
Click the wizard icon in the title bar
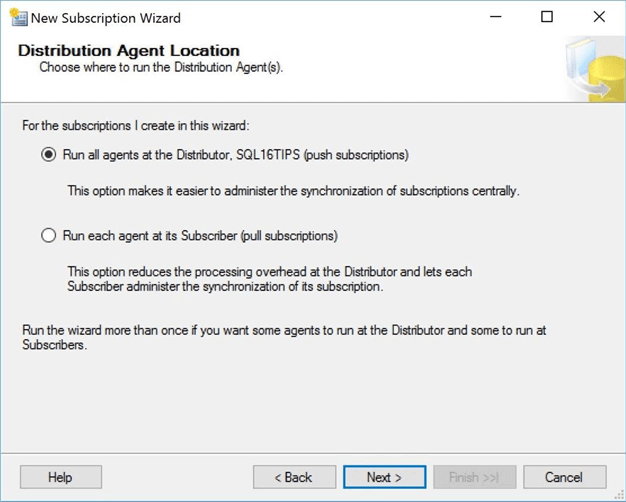pyautogui.click(x=17, y=17)
